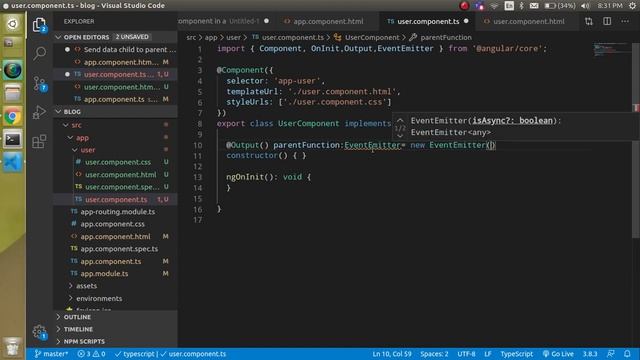640x360 pixels.
Task: Open the Run and Debug view
Action: pos(39,112)
